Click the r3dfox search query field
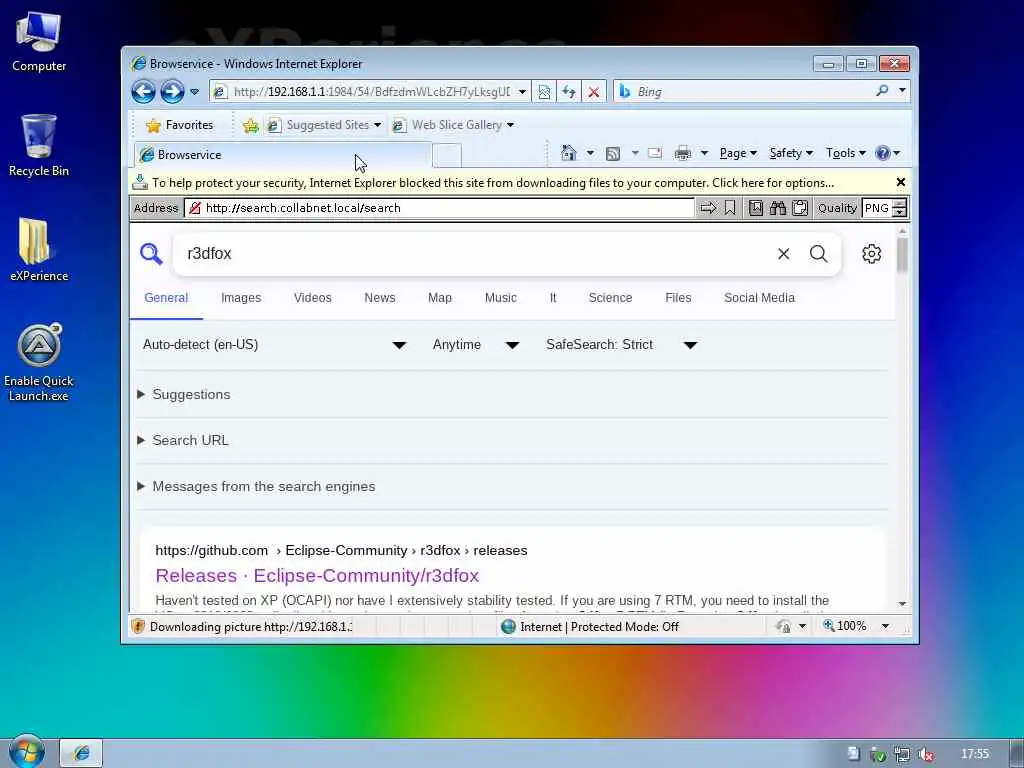 pos(473,253)
